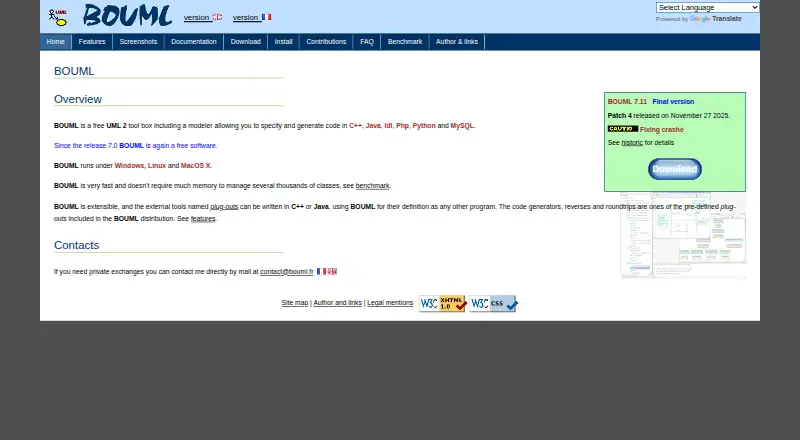Open the W3C CSS validation badge

[x=493, y=303]
